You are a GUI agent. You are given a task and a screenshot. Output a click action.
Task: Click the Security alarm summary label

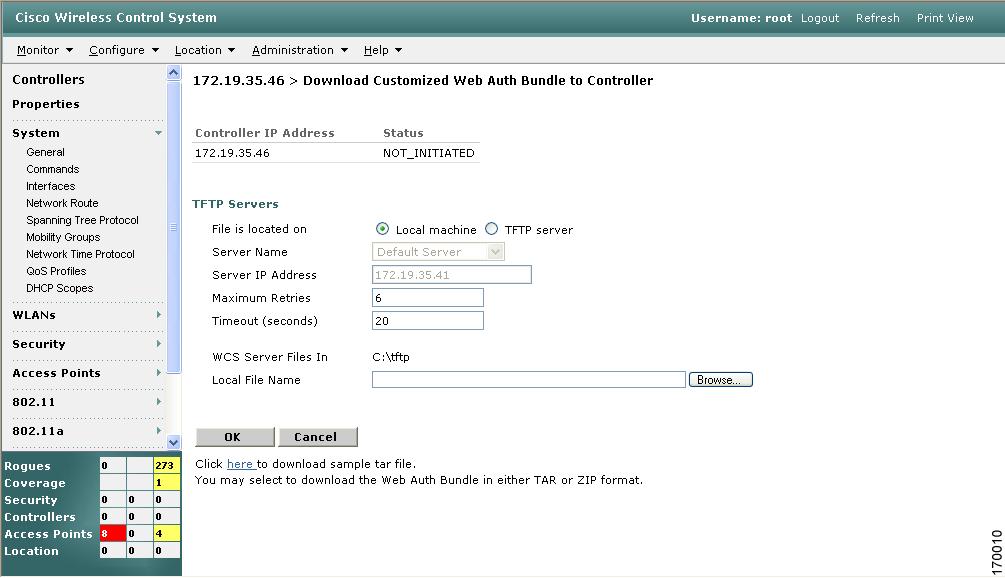coord(31,500)
